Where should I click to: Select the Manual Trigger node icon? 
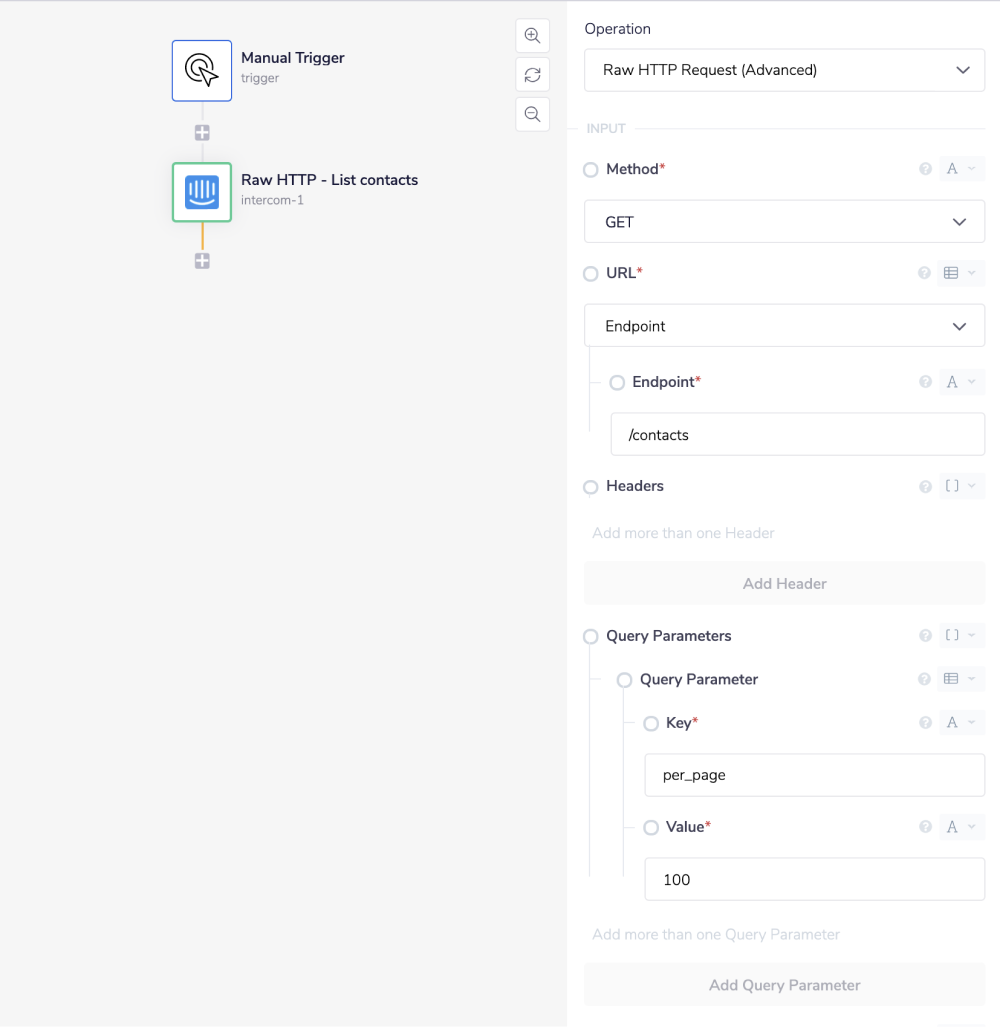coord(201,70)
